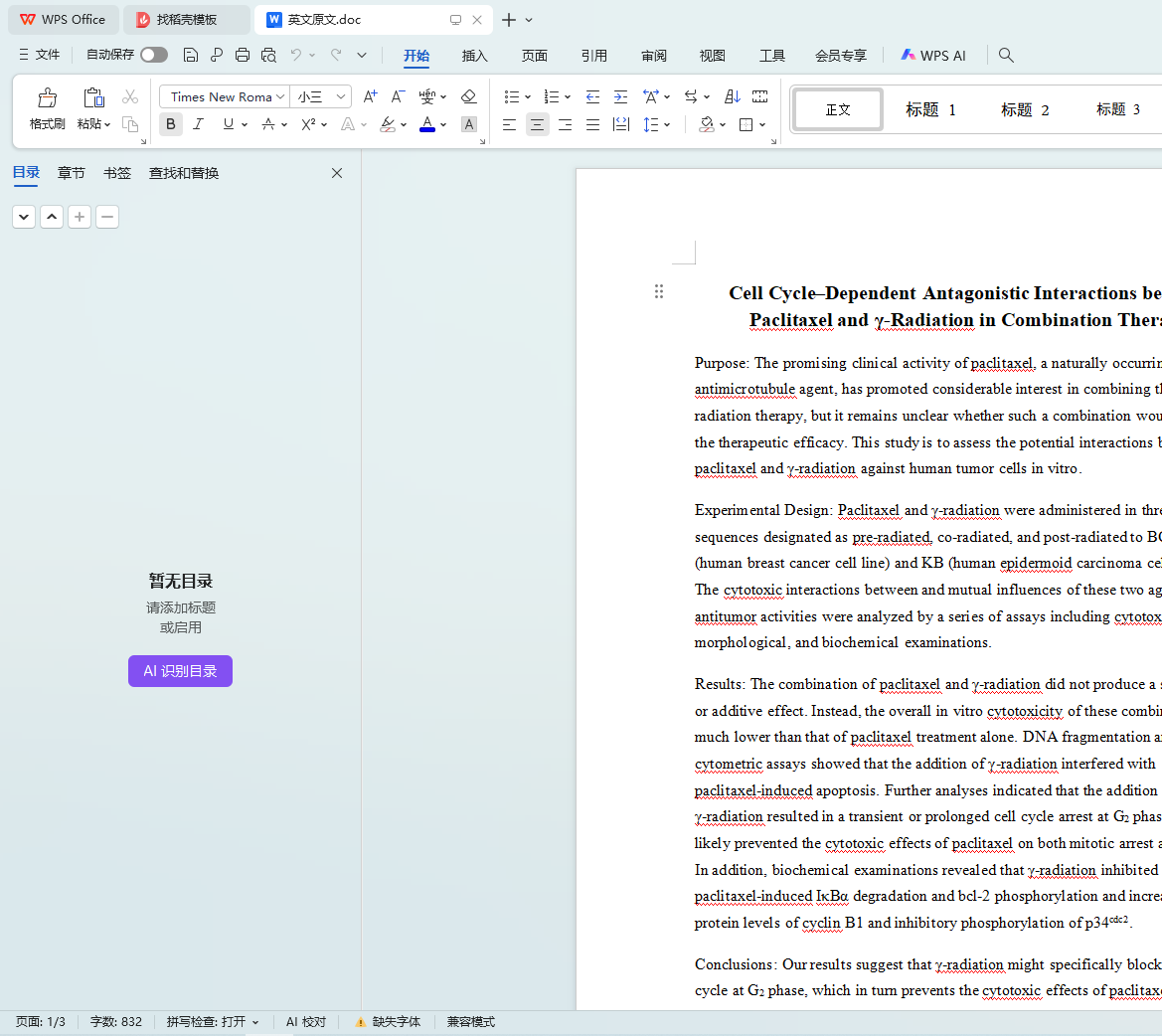Click the outline add plus button

pos(80,217)
